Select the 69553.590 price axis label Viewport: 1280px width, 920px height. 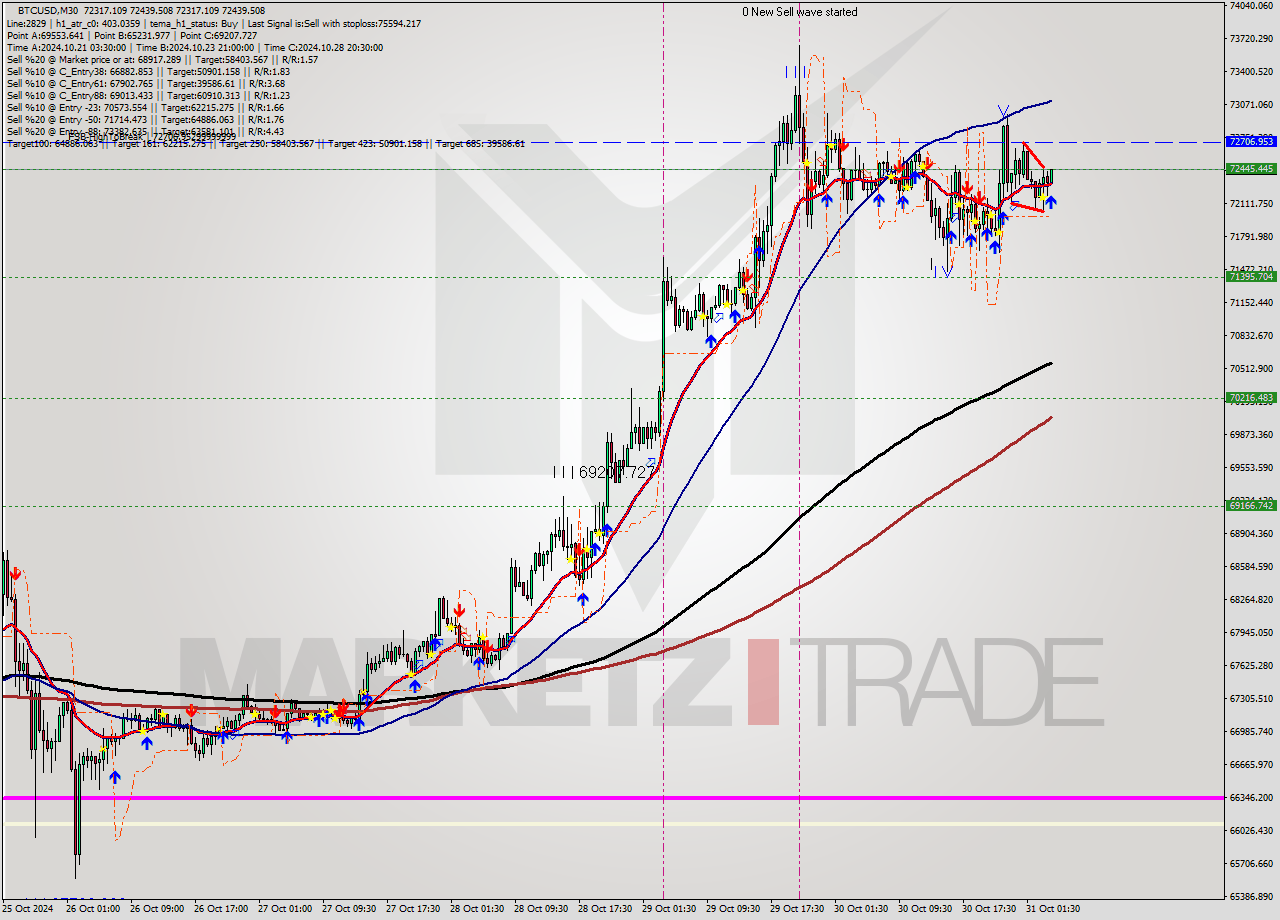pyautogui.click(x=1251, y=467)
